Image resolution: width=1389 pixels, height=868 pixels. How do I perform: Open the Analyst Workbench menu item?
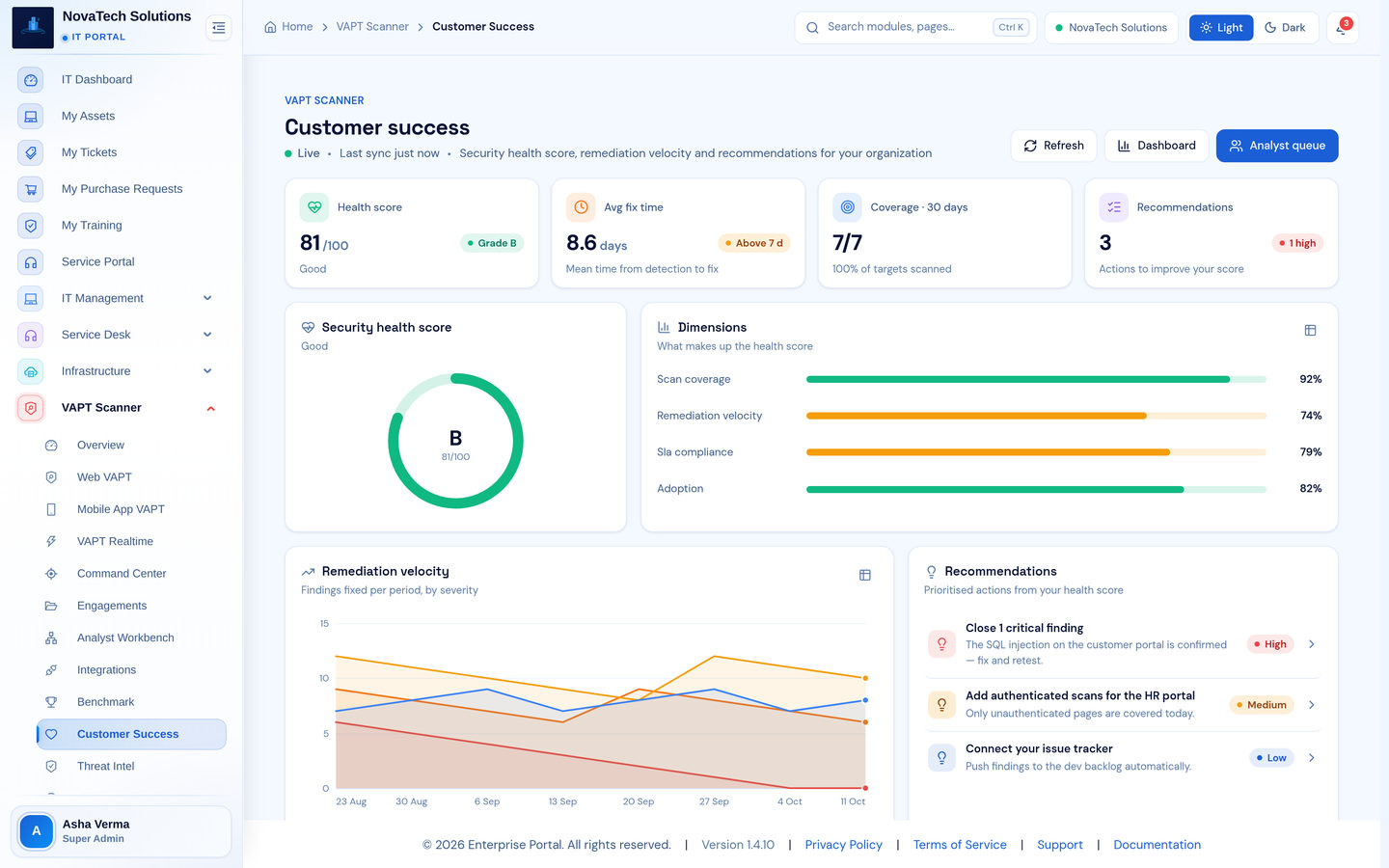(x=131, y=638)
